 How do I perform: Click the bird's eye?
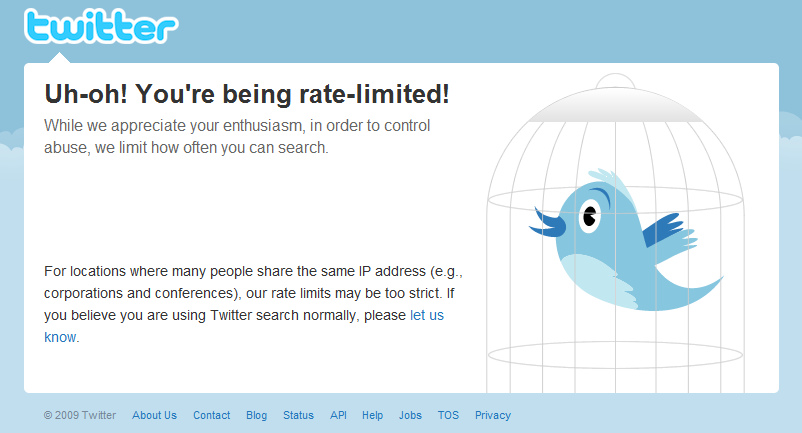587,214
